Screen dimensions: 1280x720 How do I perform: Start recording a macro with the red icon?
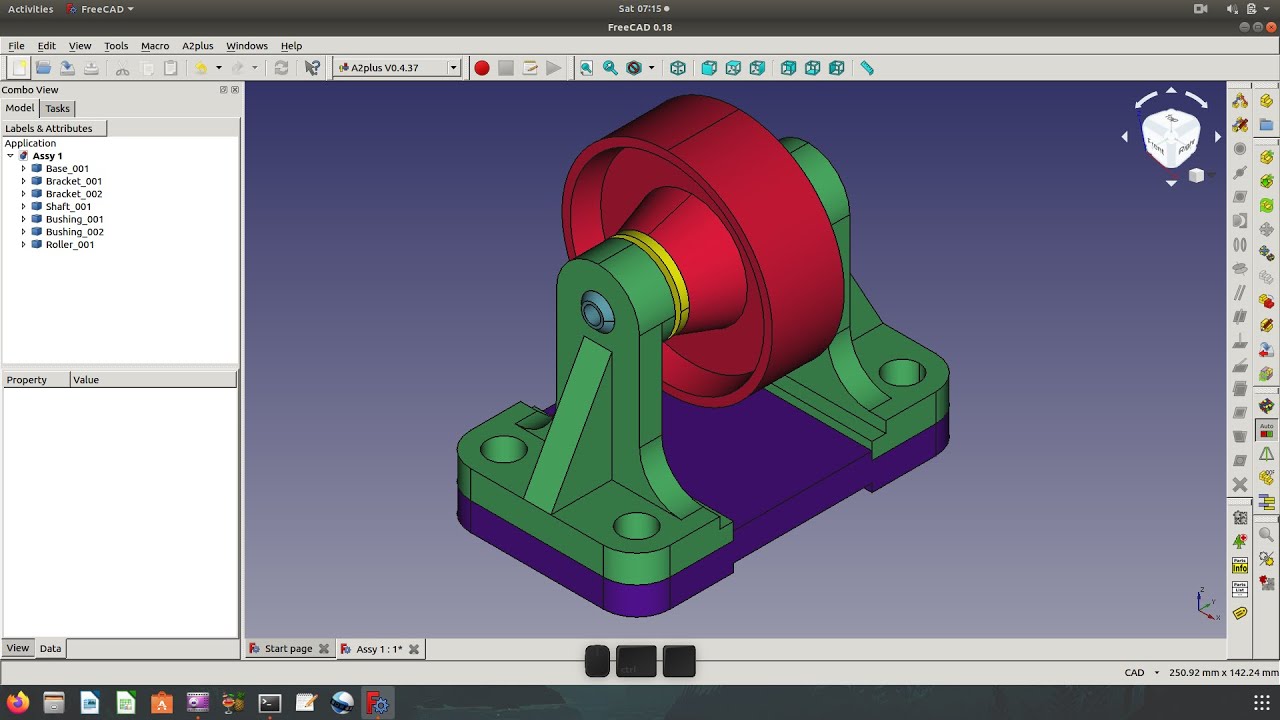coord(481,68)
